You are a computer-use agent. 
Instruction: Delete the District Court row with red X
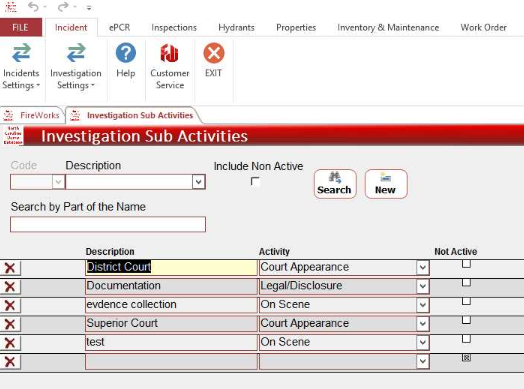point(10,268)
